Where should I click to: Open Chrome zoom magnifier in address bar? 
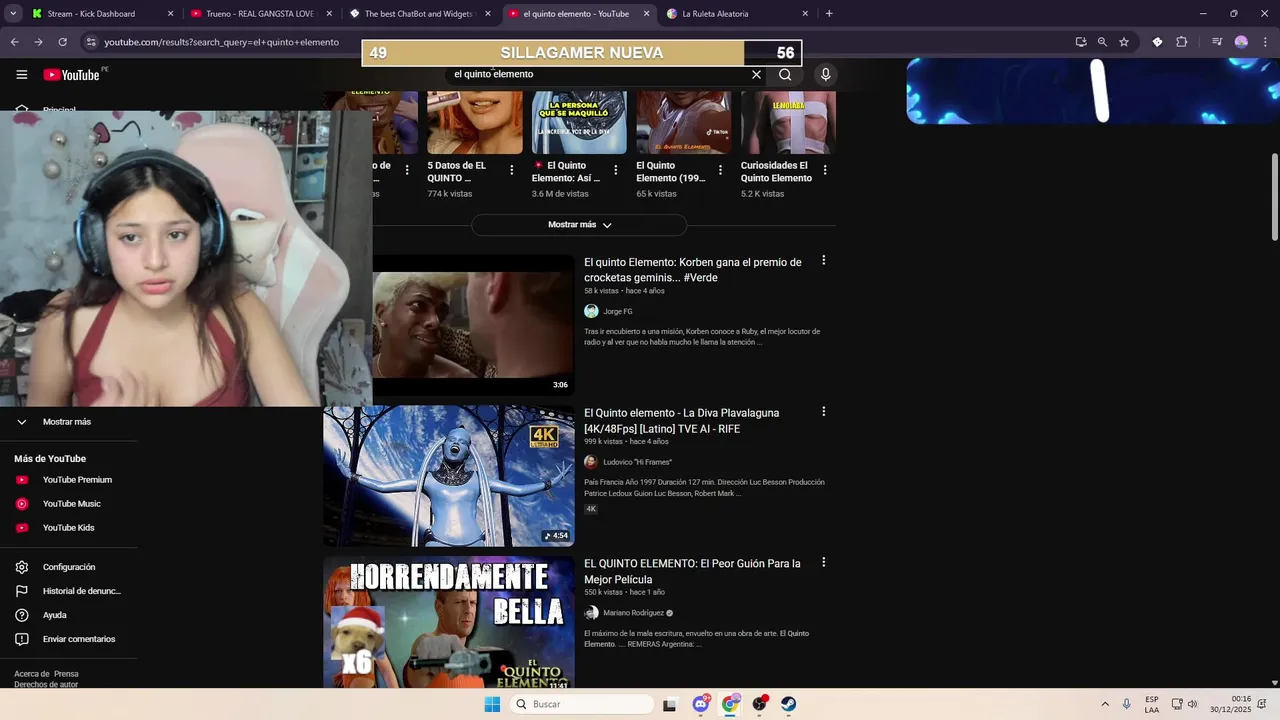click(x=1102, y=42)
